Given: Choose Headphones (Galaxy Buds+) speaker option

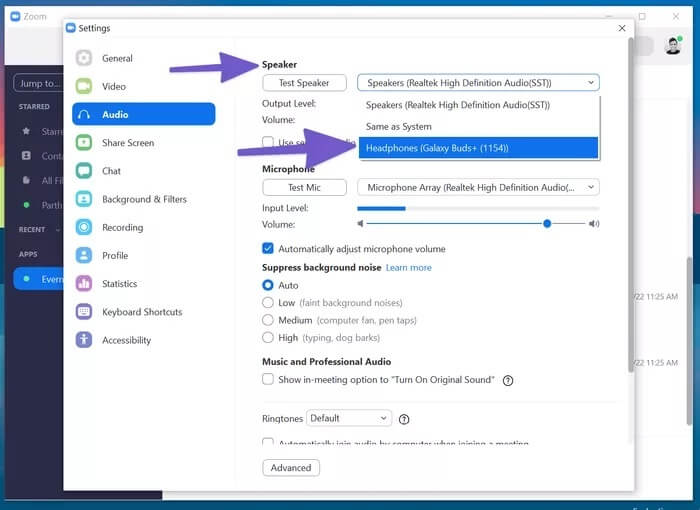Looking at the screenshot, I should 479,148.
